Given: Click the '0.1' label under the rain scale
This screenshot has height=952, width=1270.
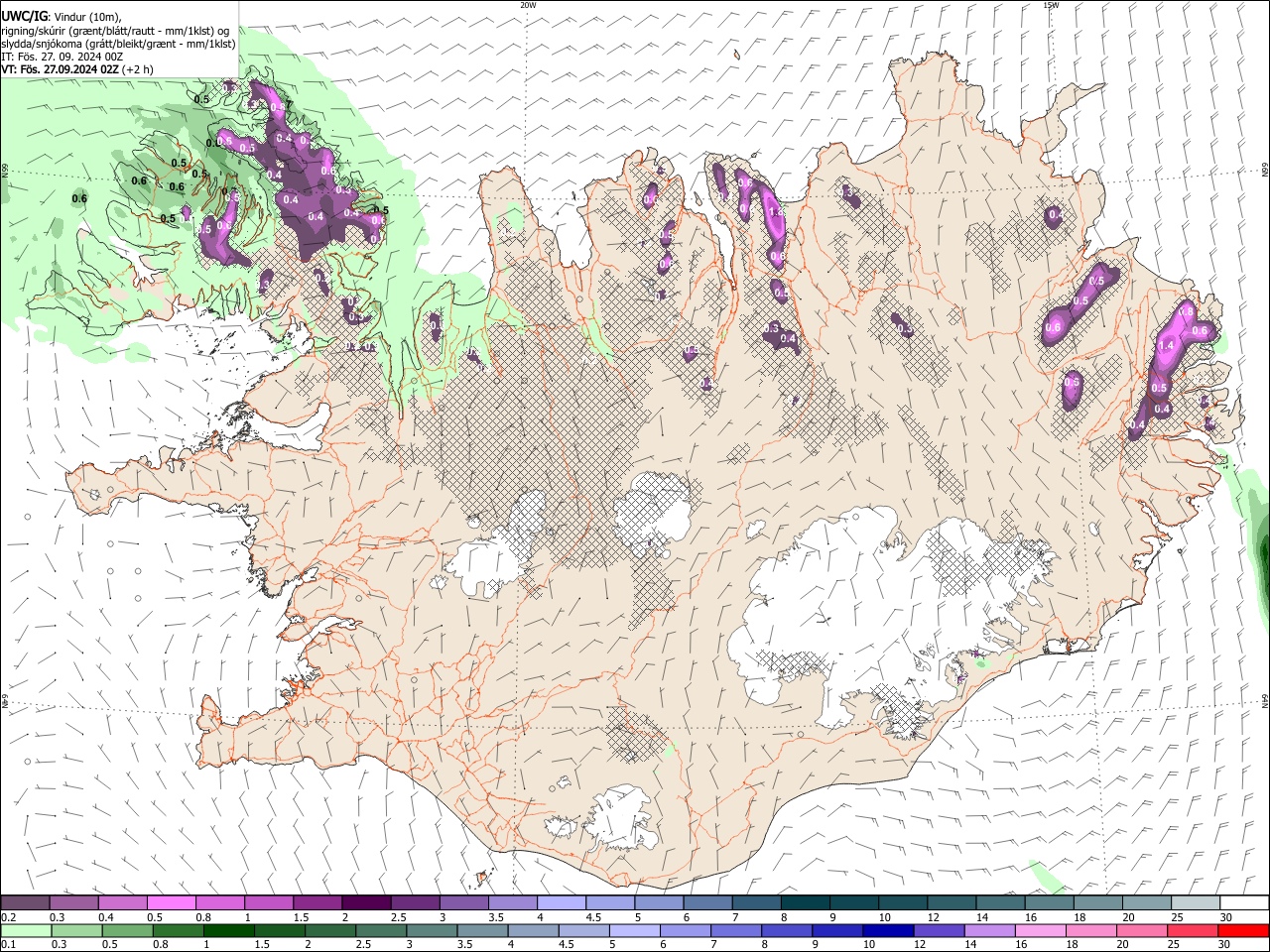Looking at the screenshot, I should click(8, 945).
